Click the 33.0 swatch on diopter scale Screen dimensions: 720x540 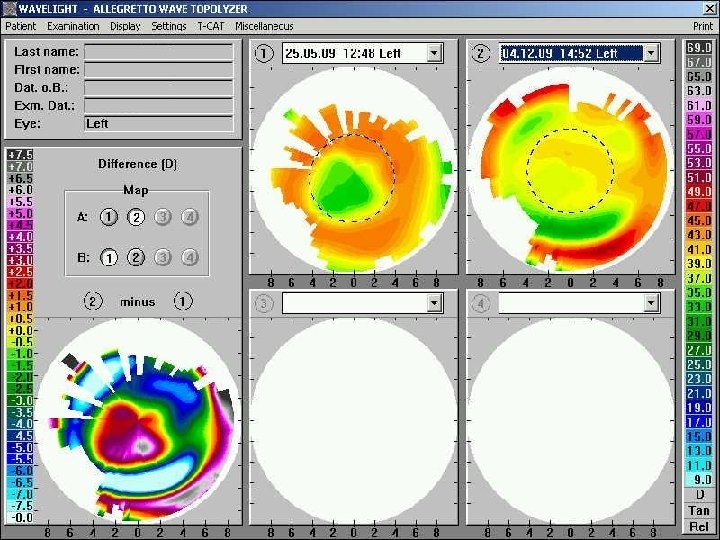coord(699,307)
